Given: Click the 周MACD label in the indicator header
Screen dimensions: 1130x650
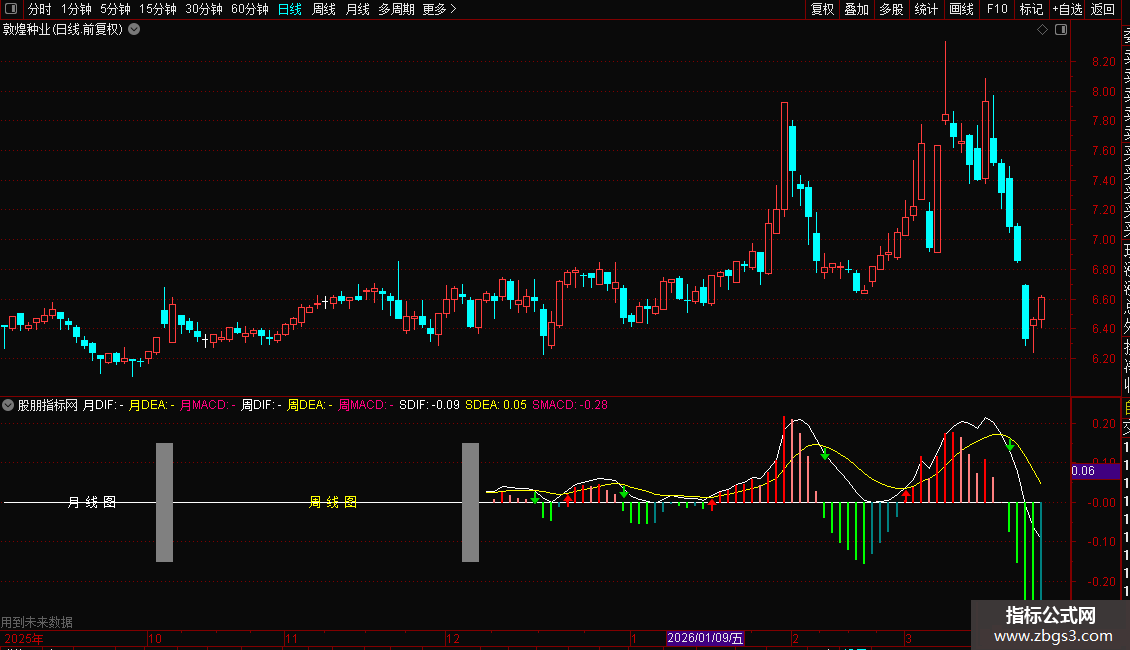Looking at the screenshot, I should tap(366, 405).
